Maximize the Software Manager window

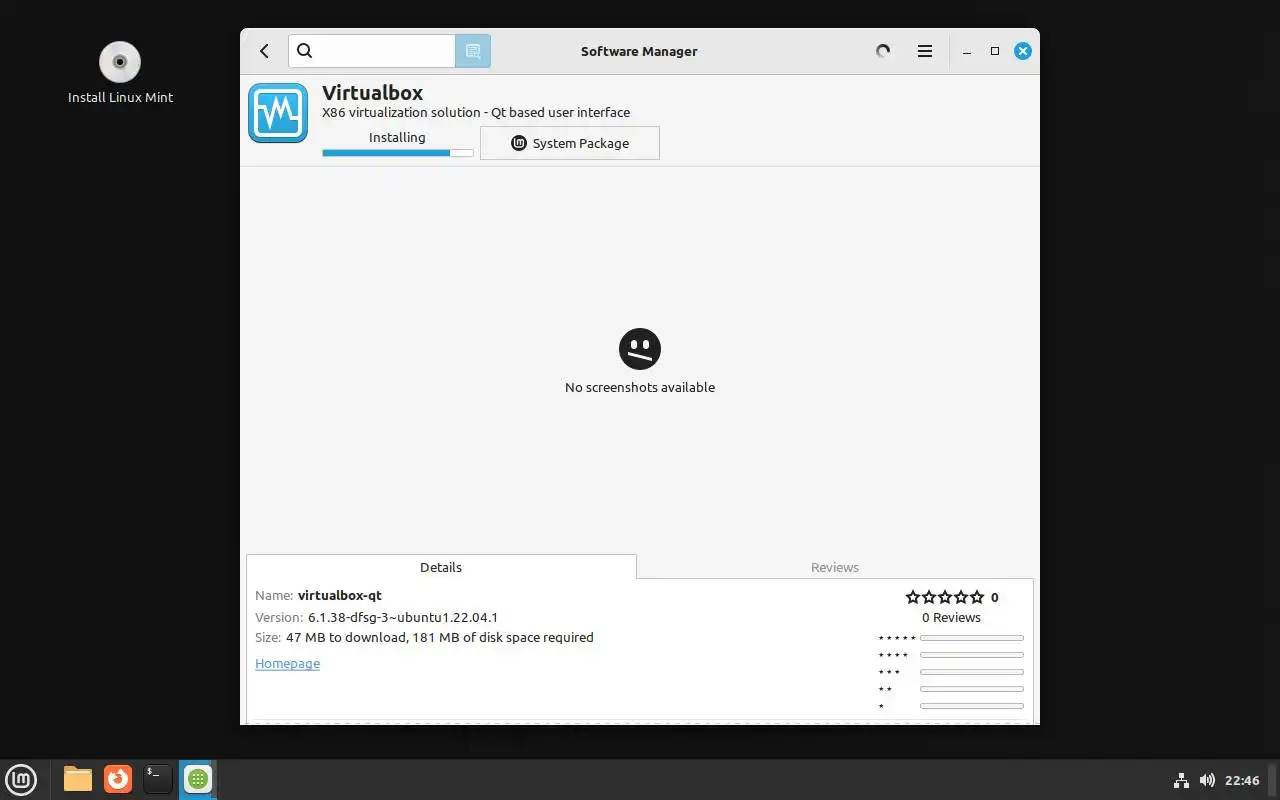[995, 51]
